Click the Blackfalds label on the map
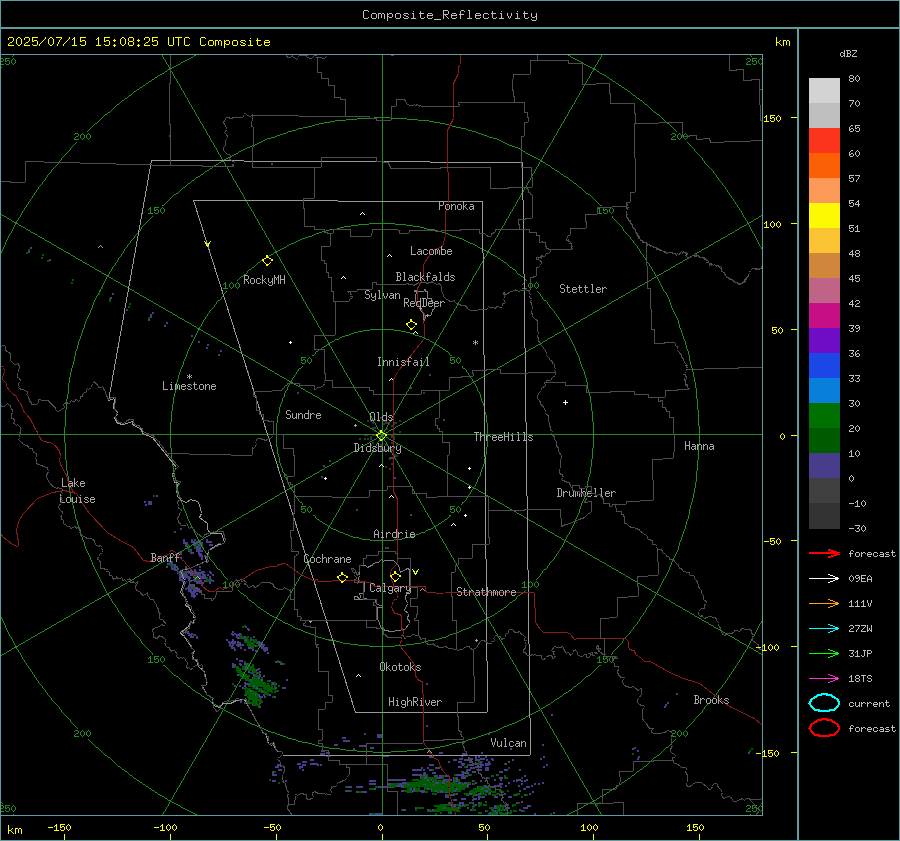The width and height of the screenshot is (900, 841). (425, 277)
